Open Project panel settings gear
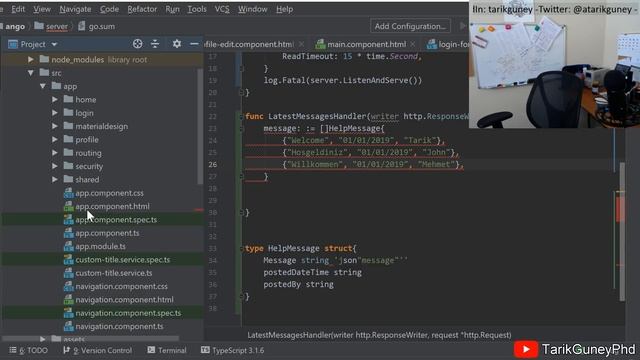 click(x=176, y=44)
